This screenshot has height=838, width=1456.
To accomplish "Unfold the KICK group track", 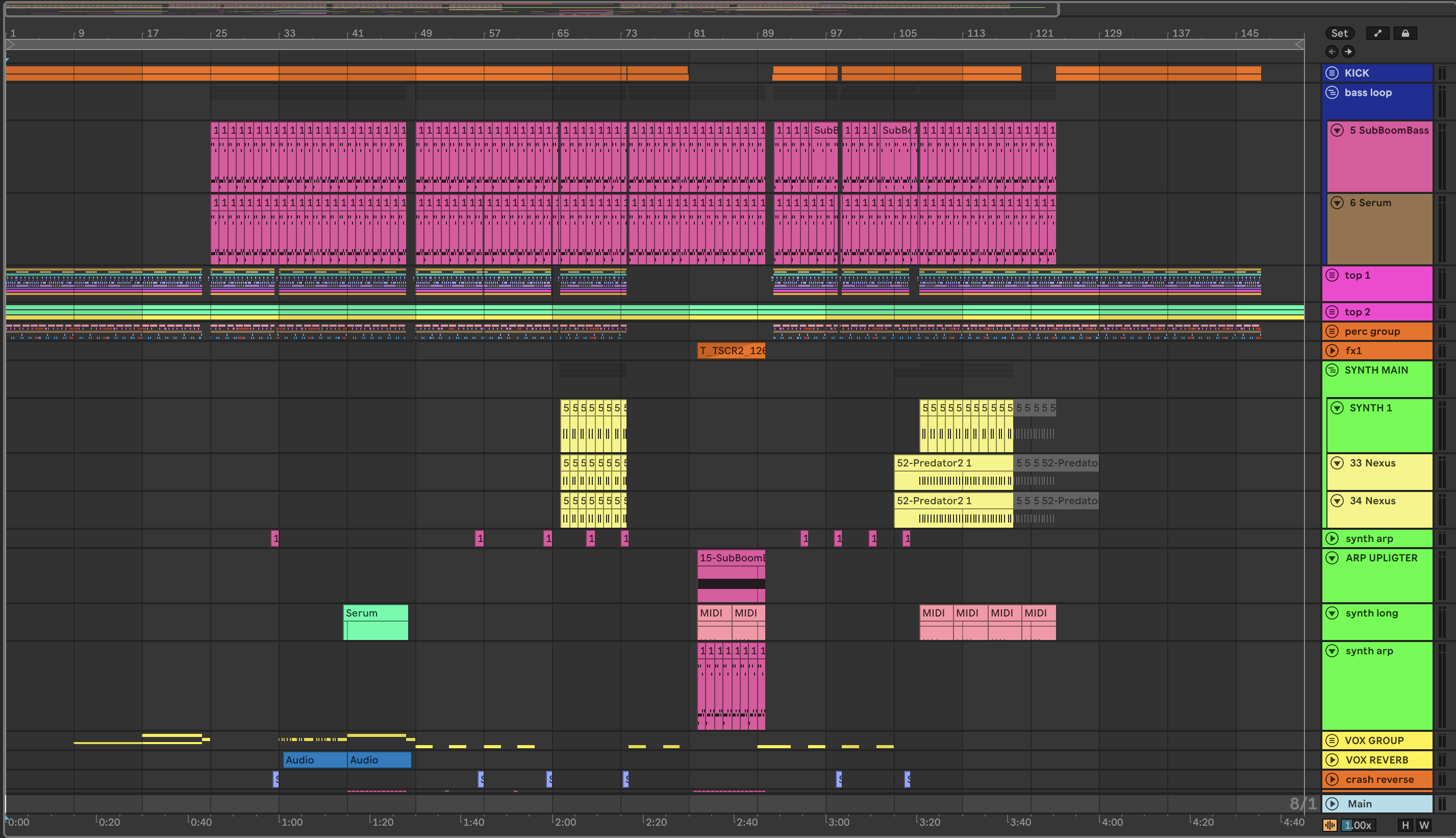I will tap(1333, 73).
